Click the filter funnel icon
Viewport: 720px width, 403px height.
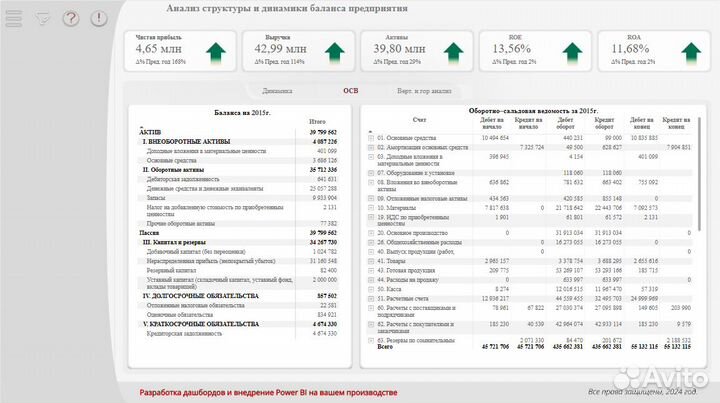42,18
